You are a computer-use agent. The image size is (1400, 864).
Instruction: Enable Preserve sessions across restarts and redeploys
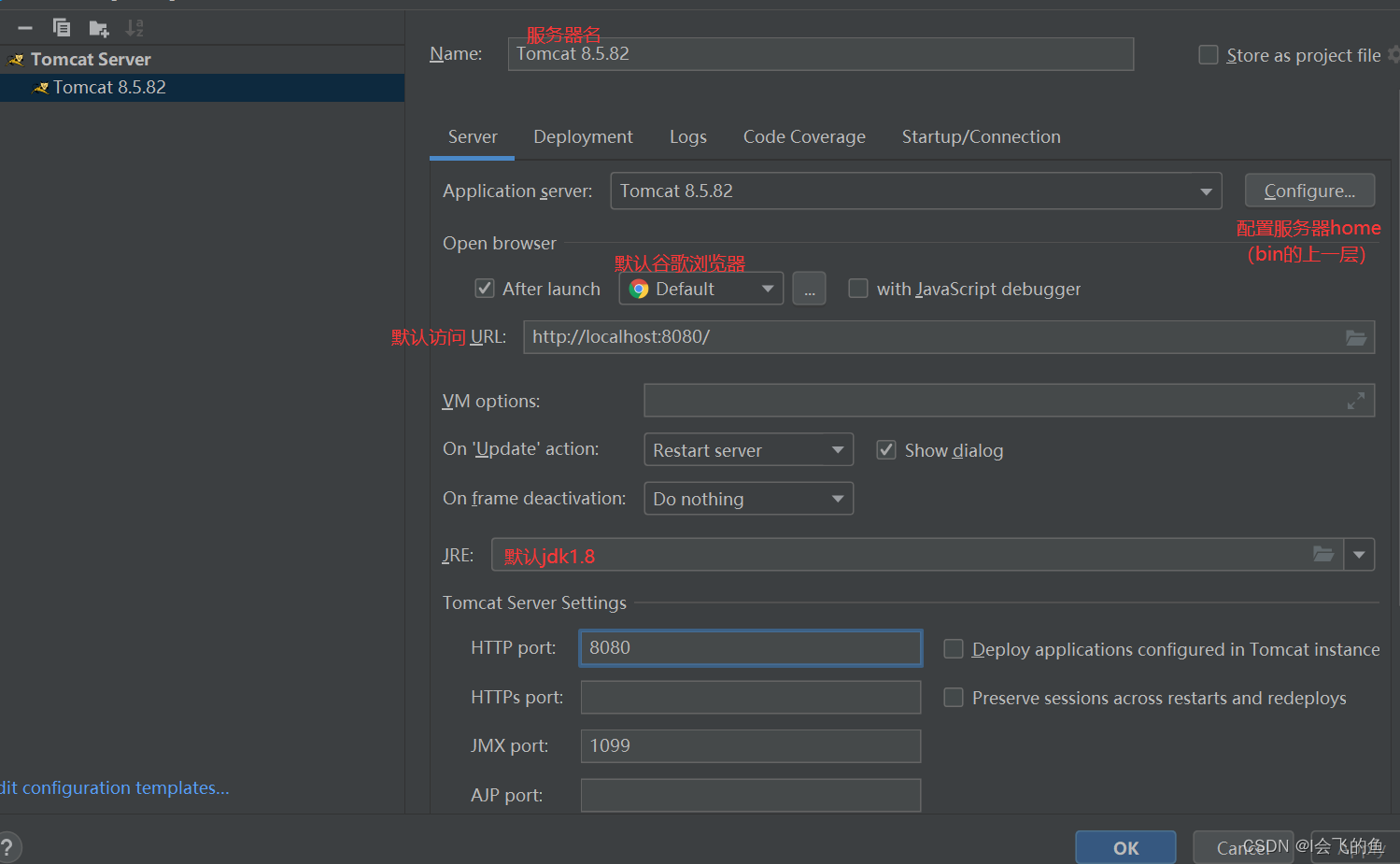(x=954, y=698)
